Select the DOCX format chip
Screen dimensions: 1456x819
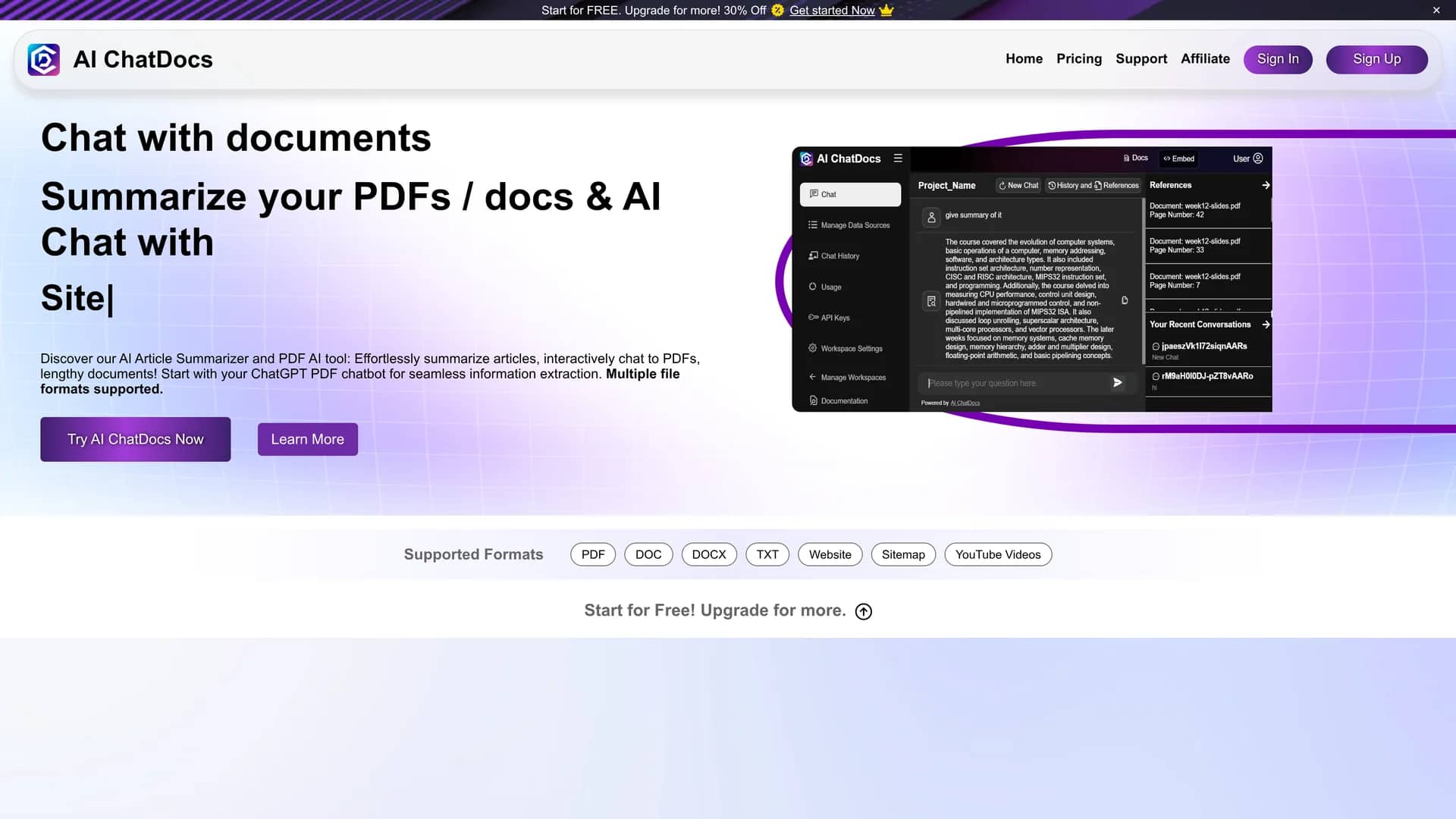[x=709, y=554]
